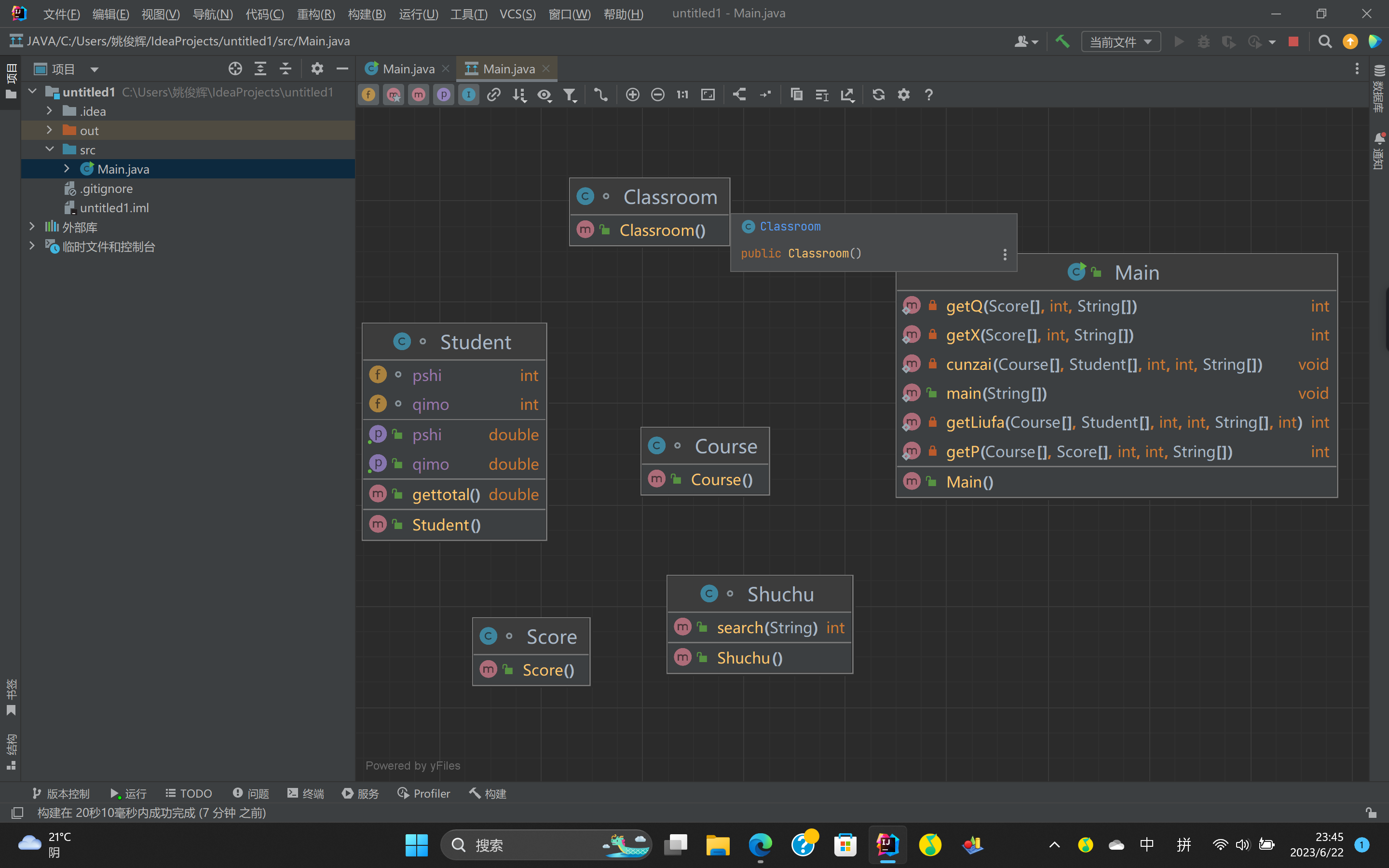Click the fit content icon in diagram toolbar

(x=708, y=95)
